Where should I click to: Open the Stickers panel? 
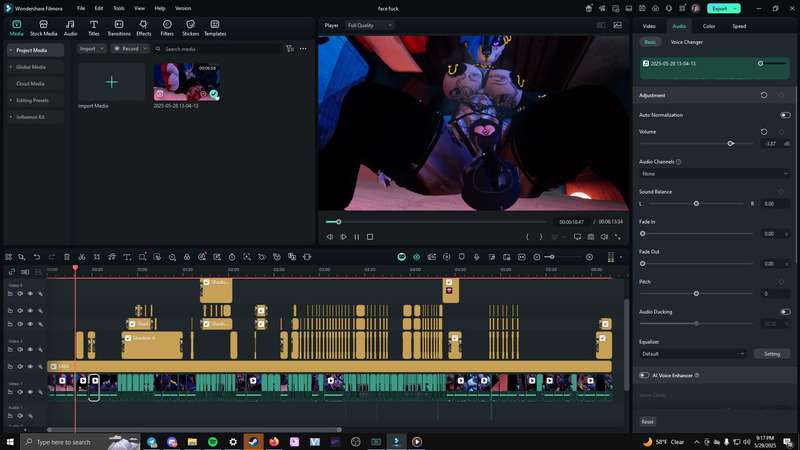[190, 28]
